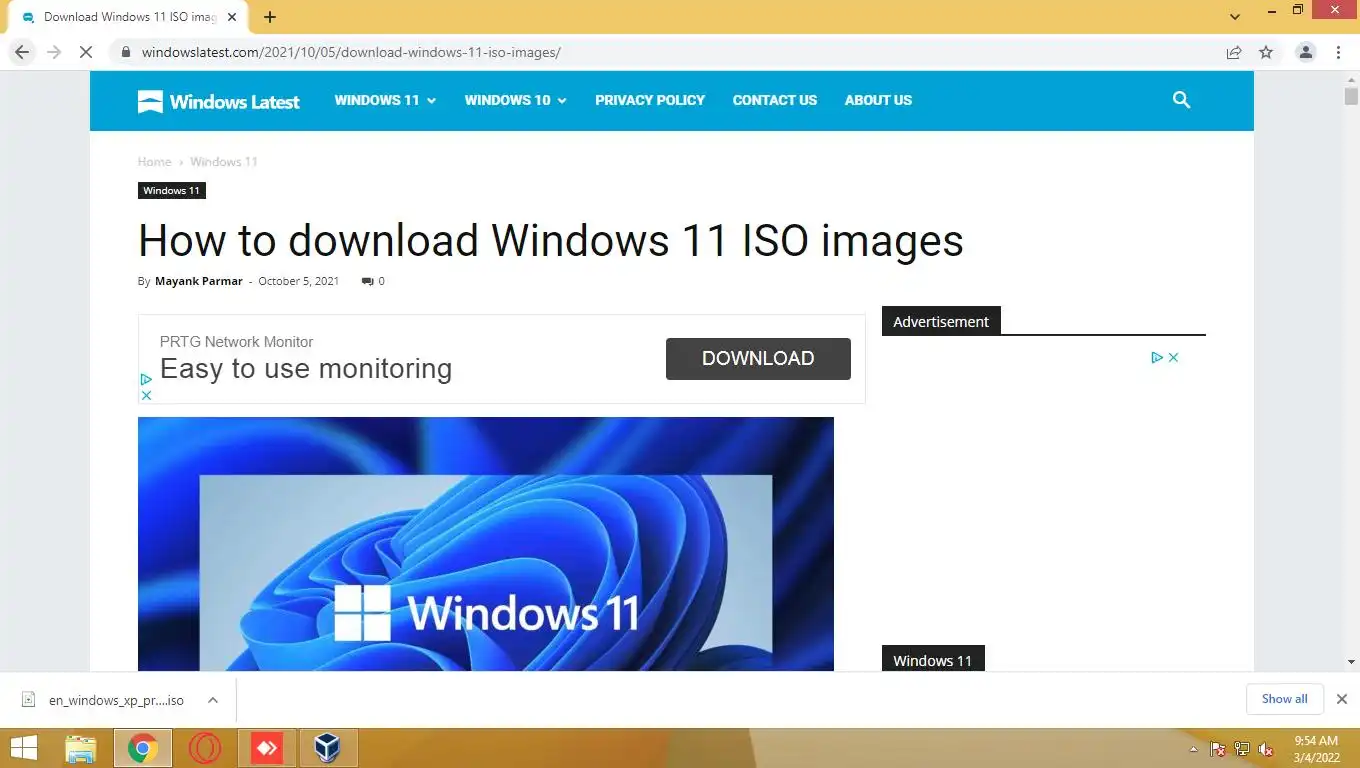Open the PRIVACY POLICY page
Viewport: 1360px width, 768px height.
click(x=650, y=100)
